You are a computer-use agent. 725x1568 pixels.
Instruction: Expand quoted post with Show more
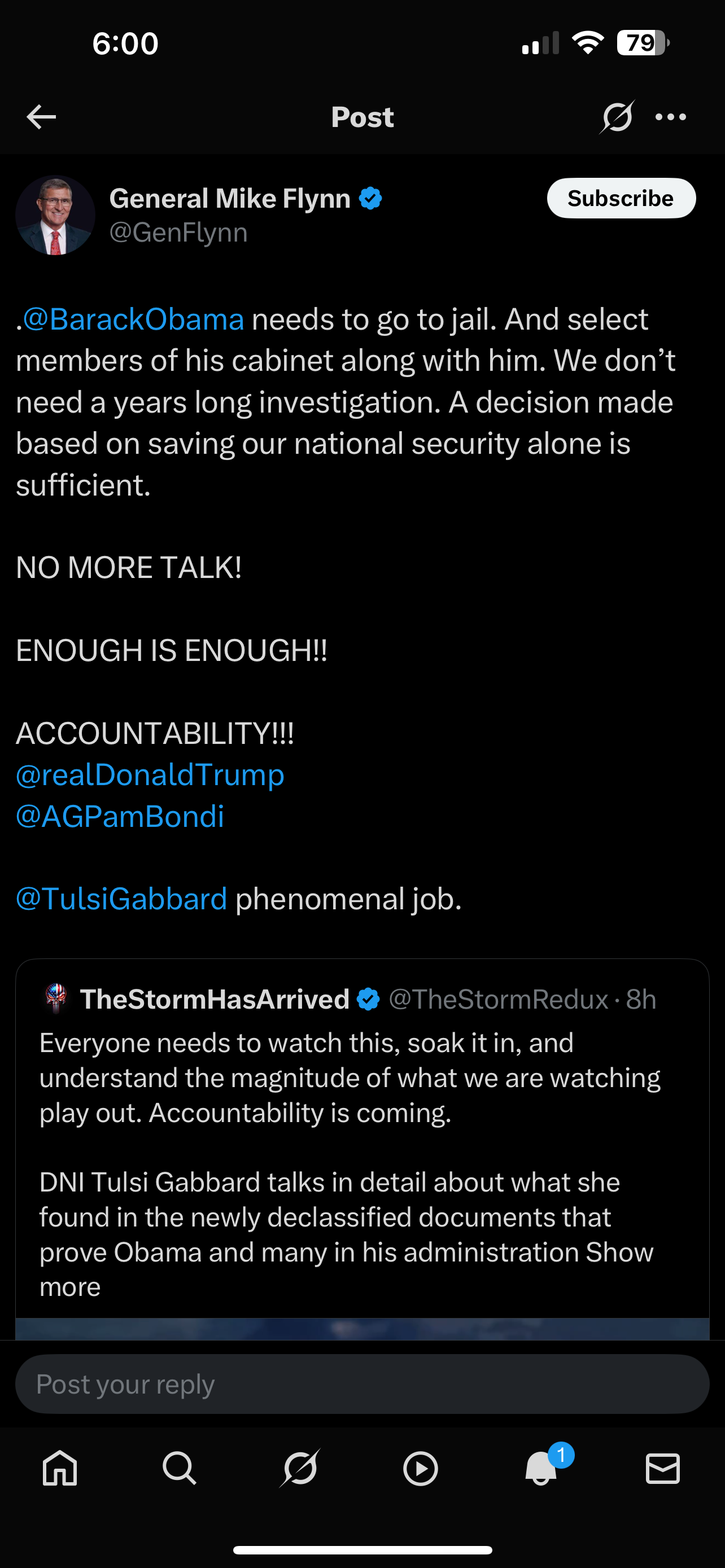coord(618,1252)
